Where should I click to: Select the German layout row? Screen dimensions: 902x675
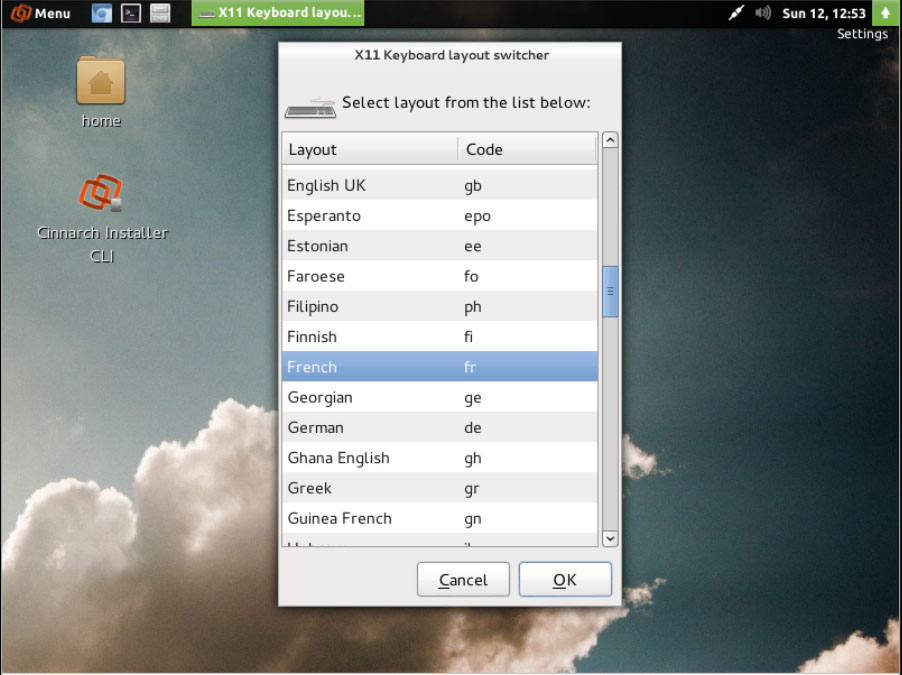(x=439, y=427)
